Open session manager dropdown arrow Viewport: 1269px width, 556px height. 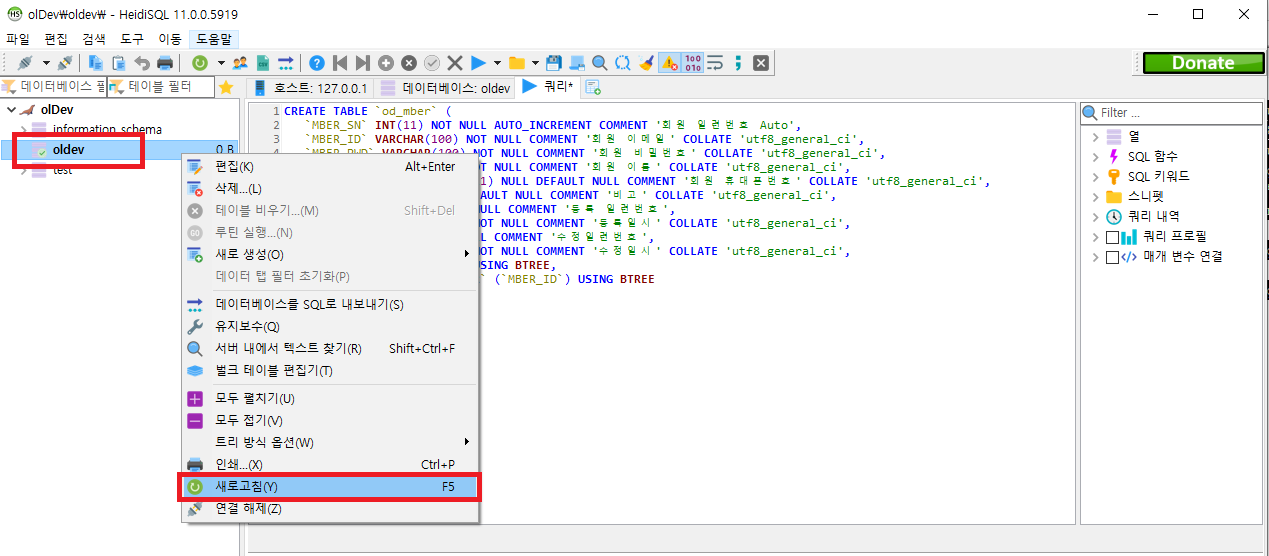click(x=46, y=62)
